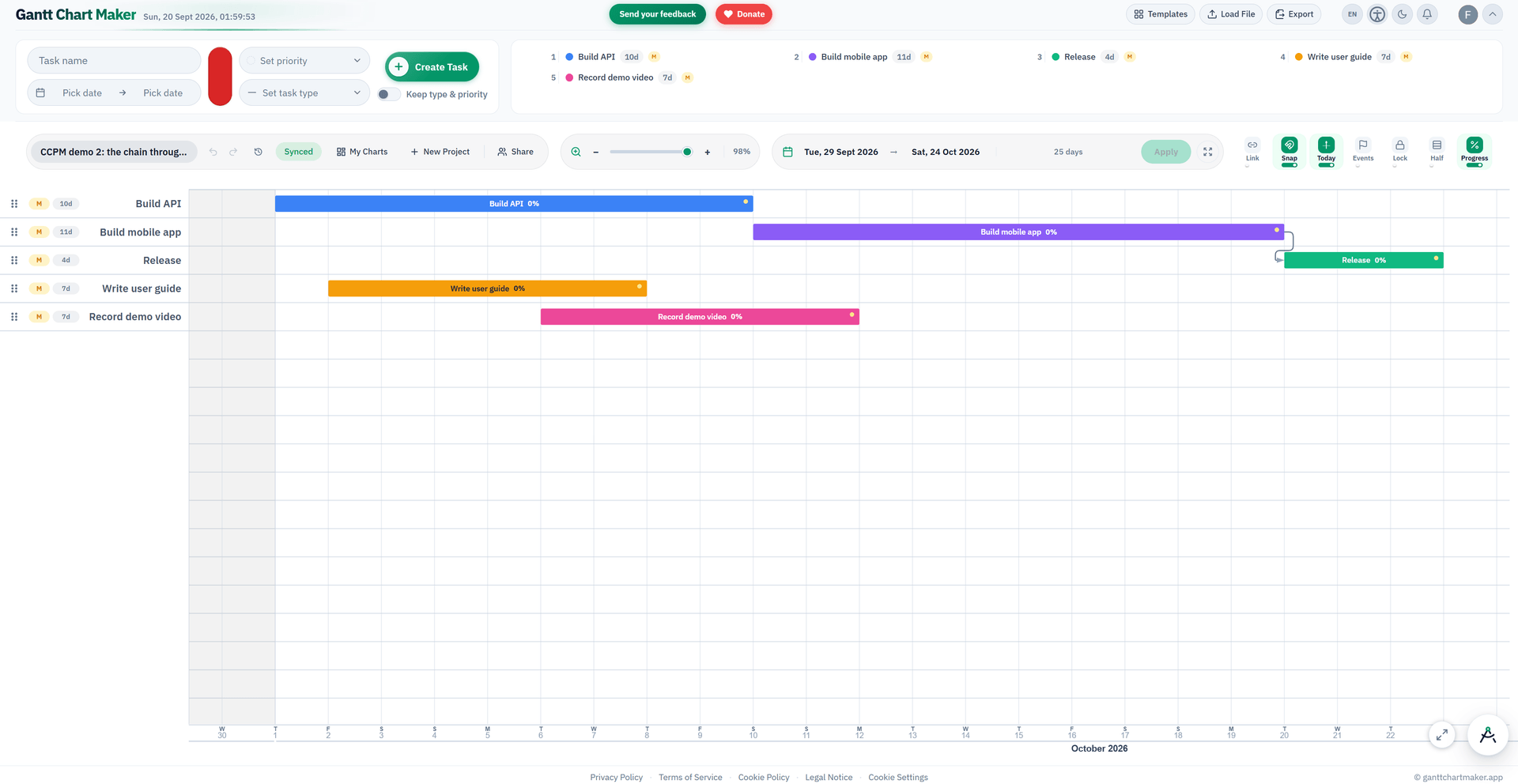Start a New Project
This screenshot has height=784, width=1518.
(x=440, y=152)
